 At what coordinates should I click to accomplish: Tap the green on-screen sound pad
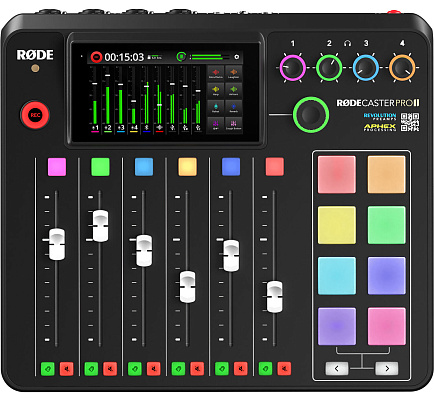coord(233,90)
